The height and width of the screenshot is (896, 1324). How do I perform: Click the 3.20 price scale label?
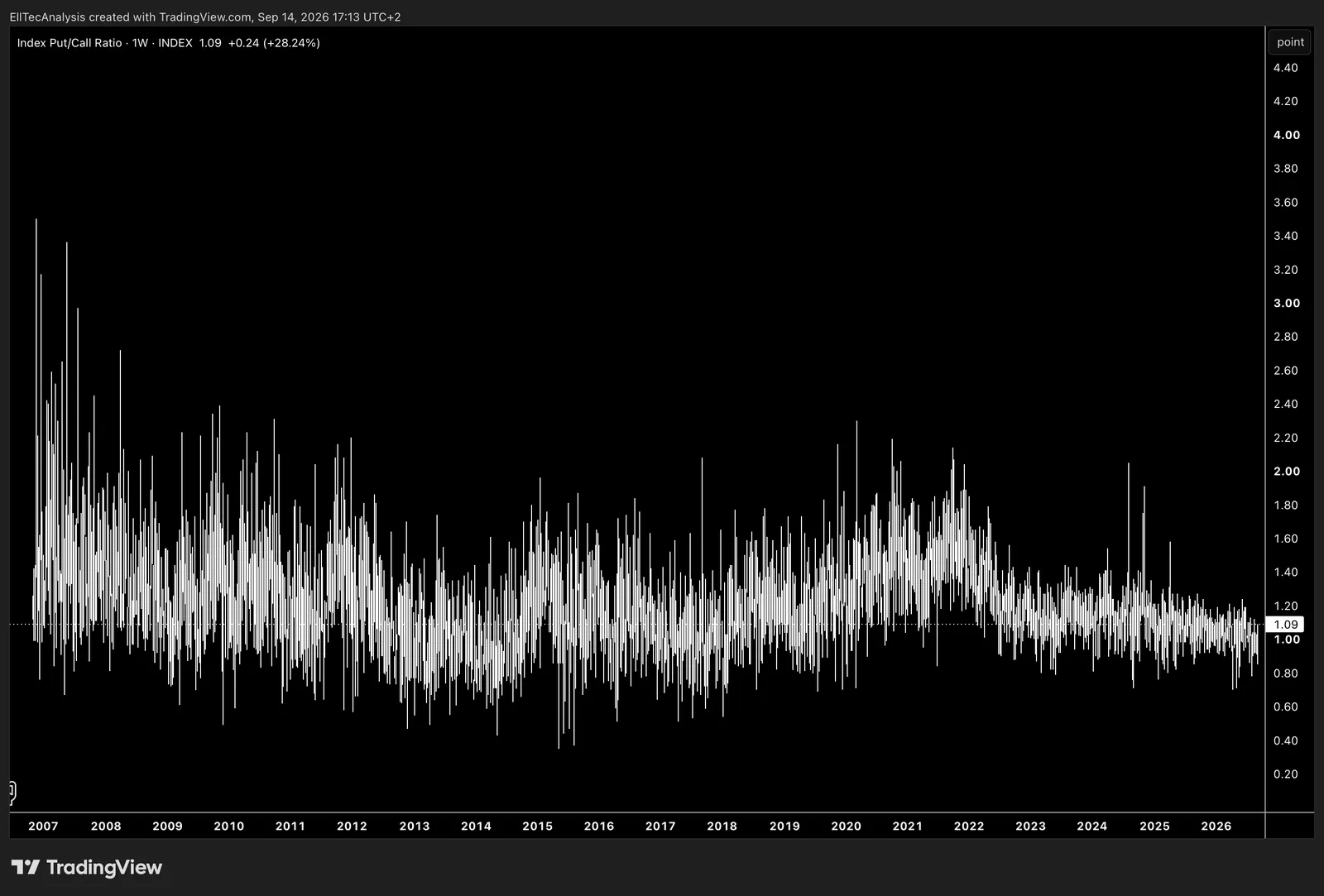(x=1286, y=270)
